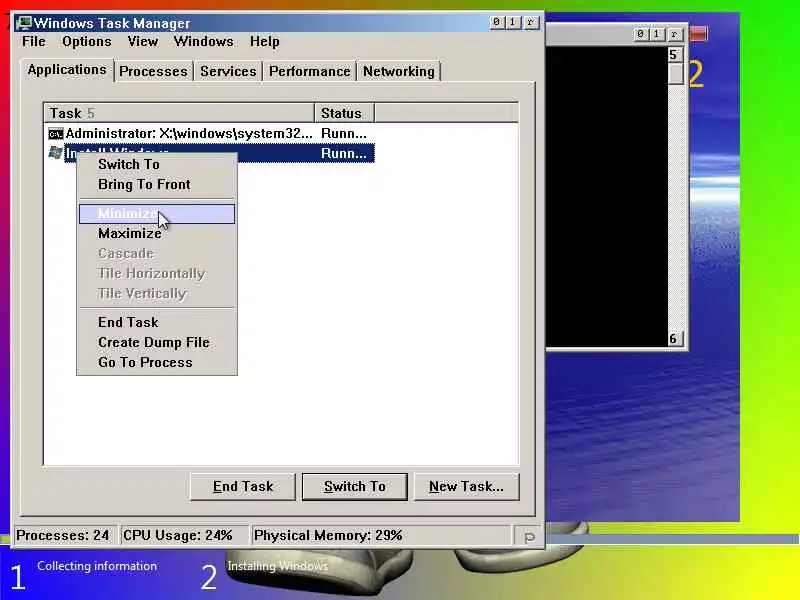This screenshot has height=600, width=800.
Task: Open the View menu
Action: (x=143, y=41)
